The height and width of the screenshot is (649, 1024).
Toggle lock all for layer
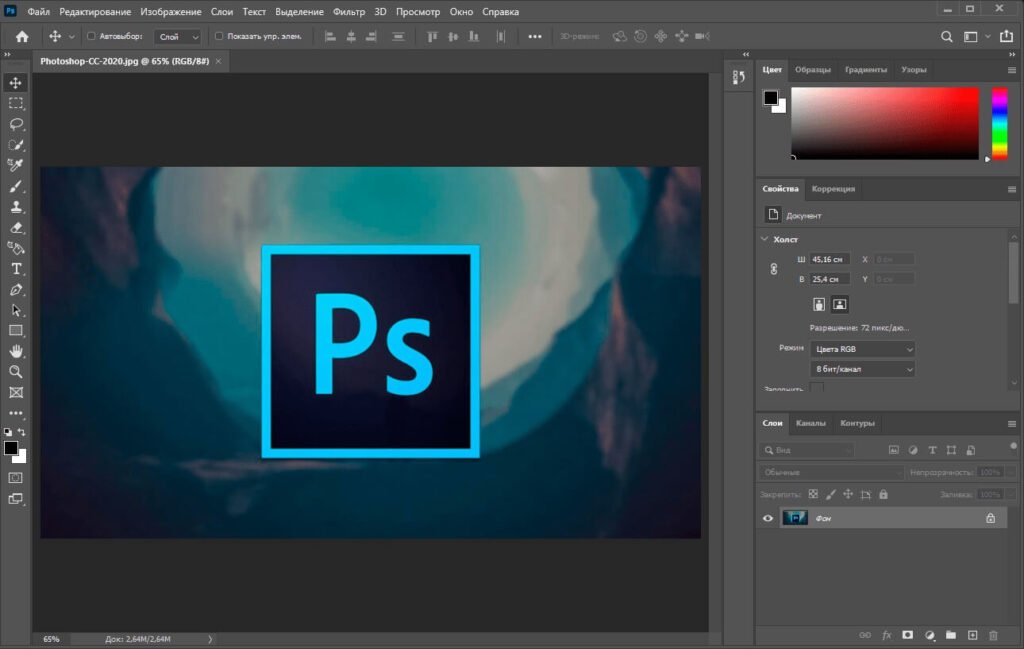pyautogui.click(x=884, y=494)
